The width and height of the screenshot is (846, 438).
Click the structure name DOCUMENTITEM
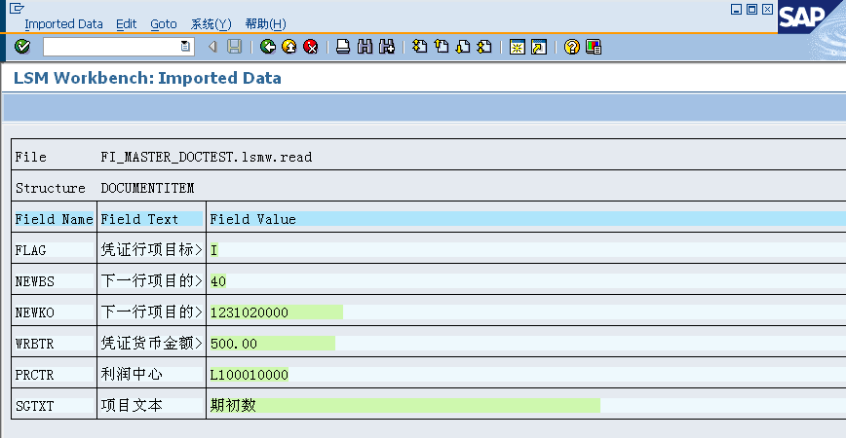click(x=147, y=188)
